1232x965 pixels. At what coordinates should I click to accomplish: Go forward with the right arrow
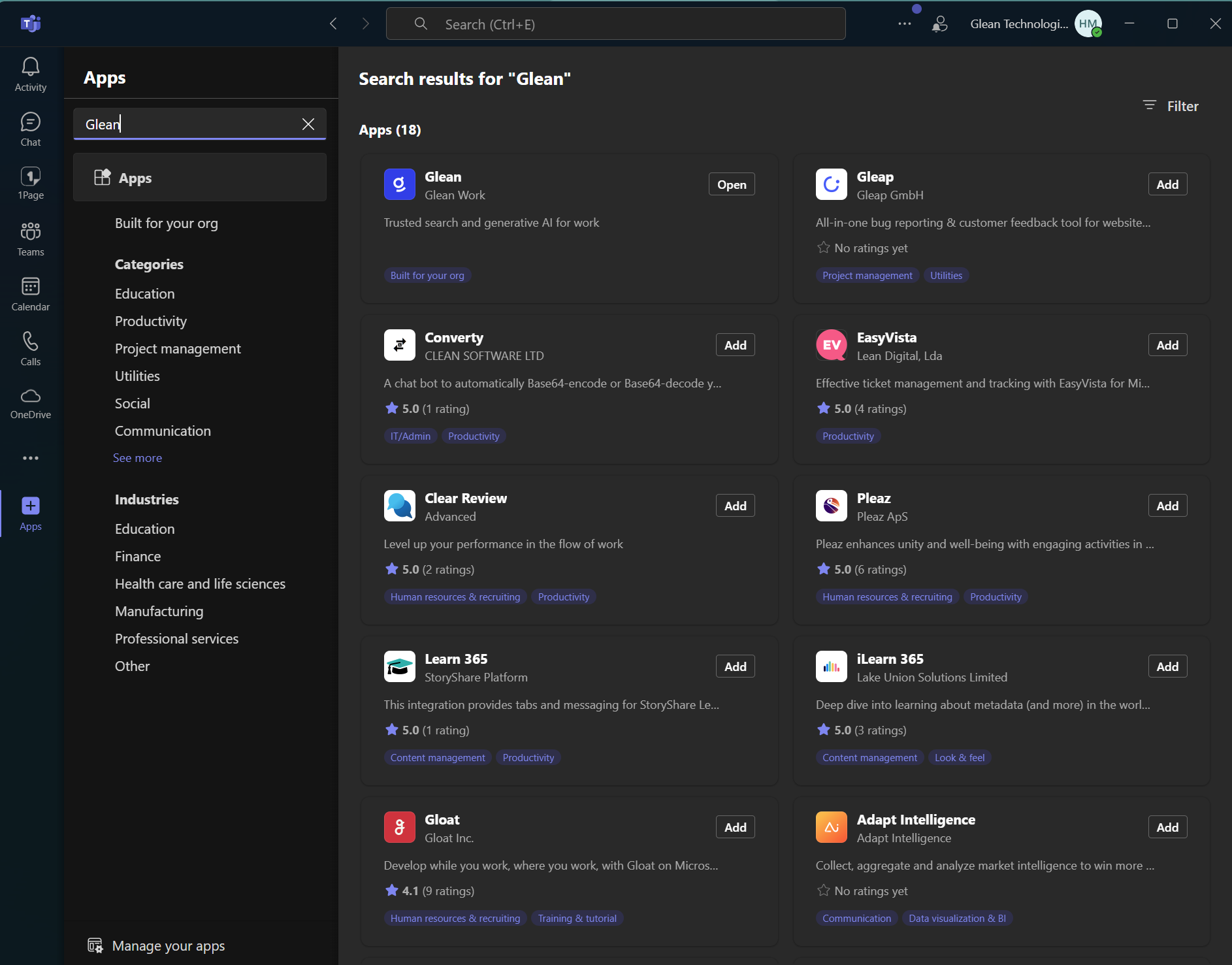click(366, 24)
